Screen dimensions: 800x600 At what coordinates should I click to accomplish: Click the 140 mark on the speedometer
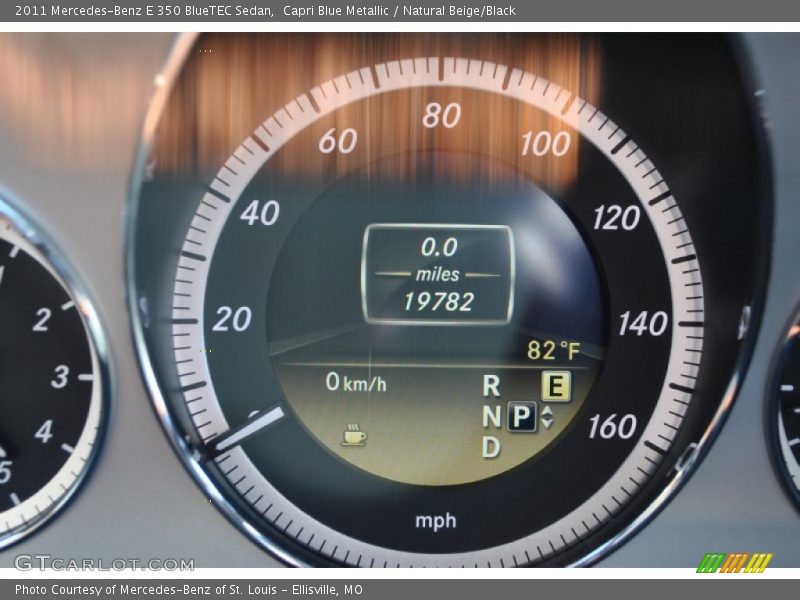point(643,323)
